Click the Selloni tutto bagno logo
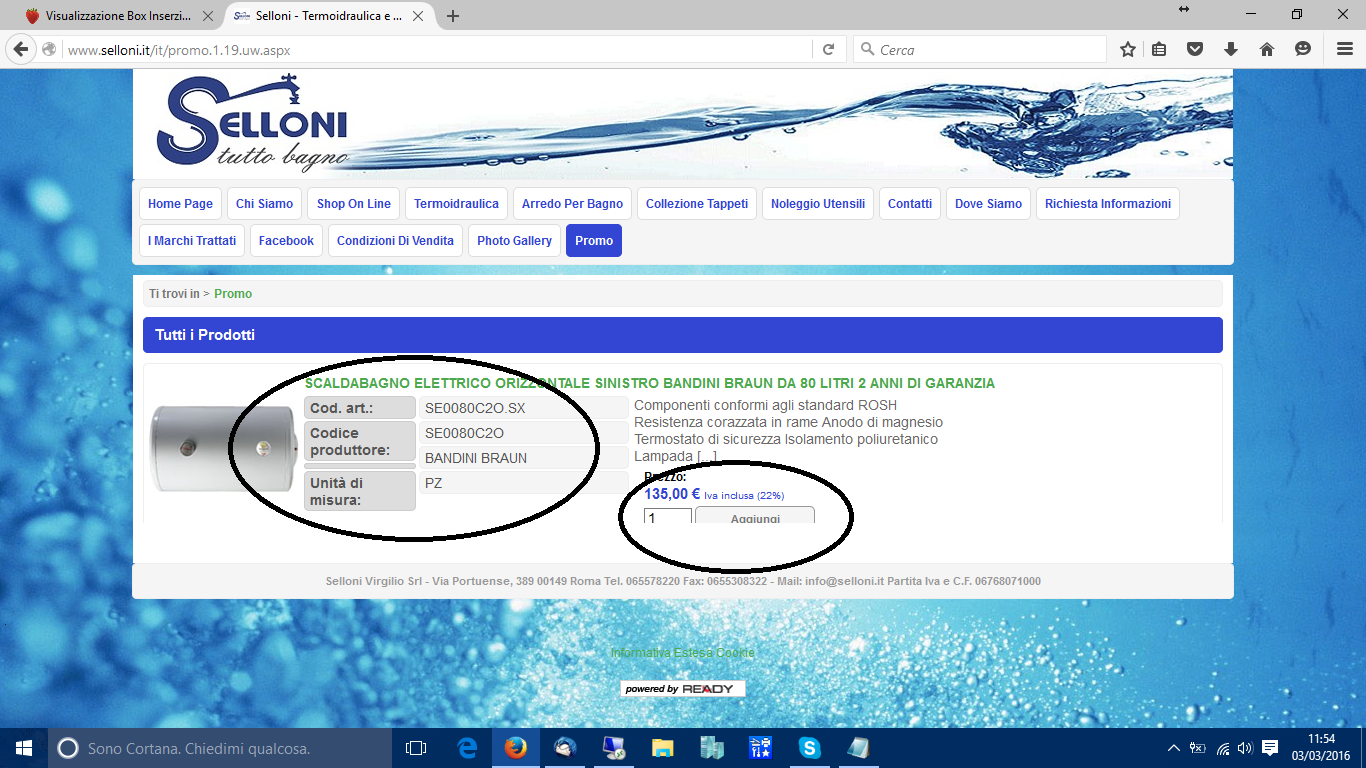Screen dimensions: 1366x768 coord(252,122)
